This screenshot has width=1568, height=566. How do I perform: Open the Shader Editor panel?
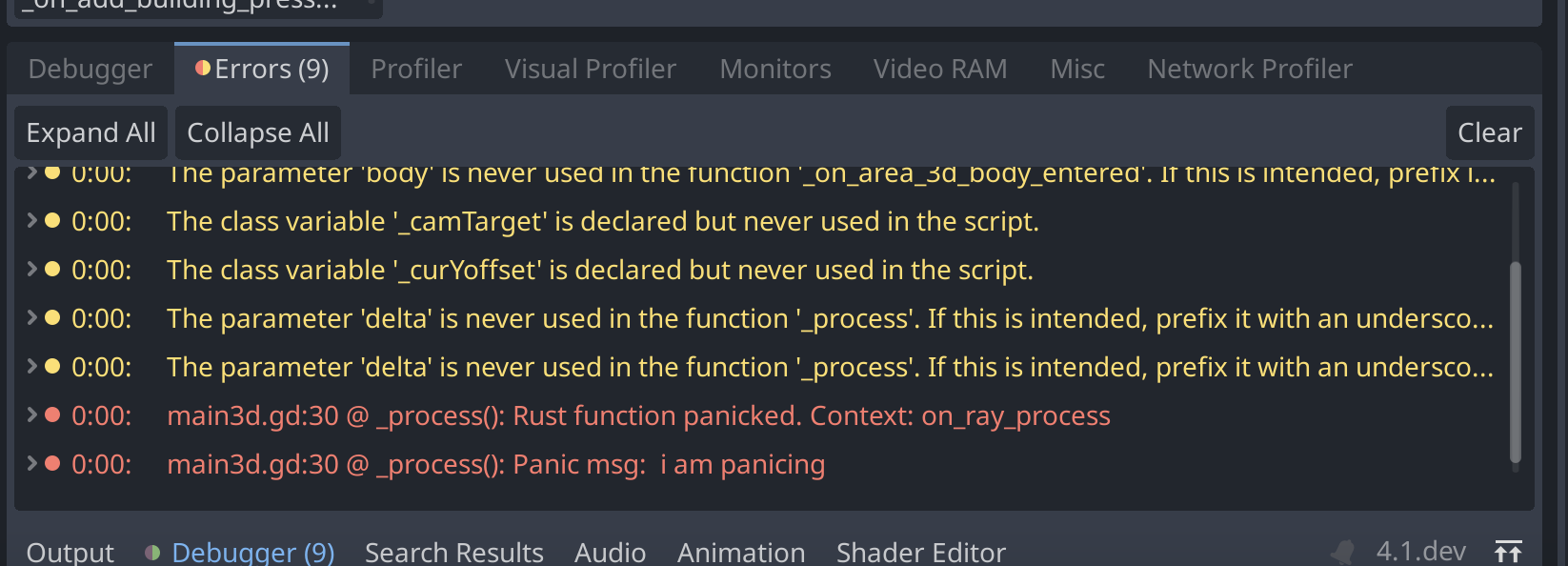pyautogui.click(x=920, y=552)
